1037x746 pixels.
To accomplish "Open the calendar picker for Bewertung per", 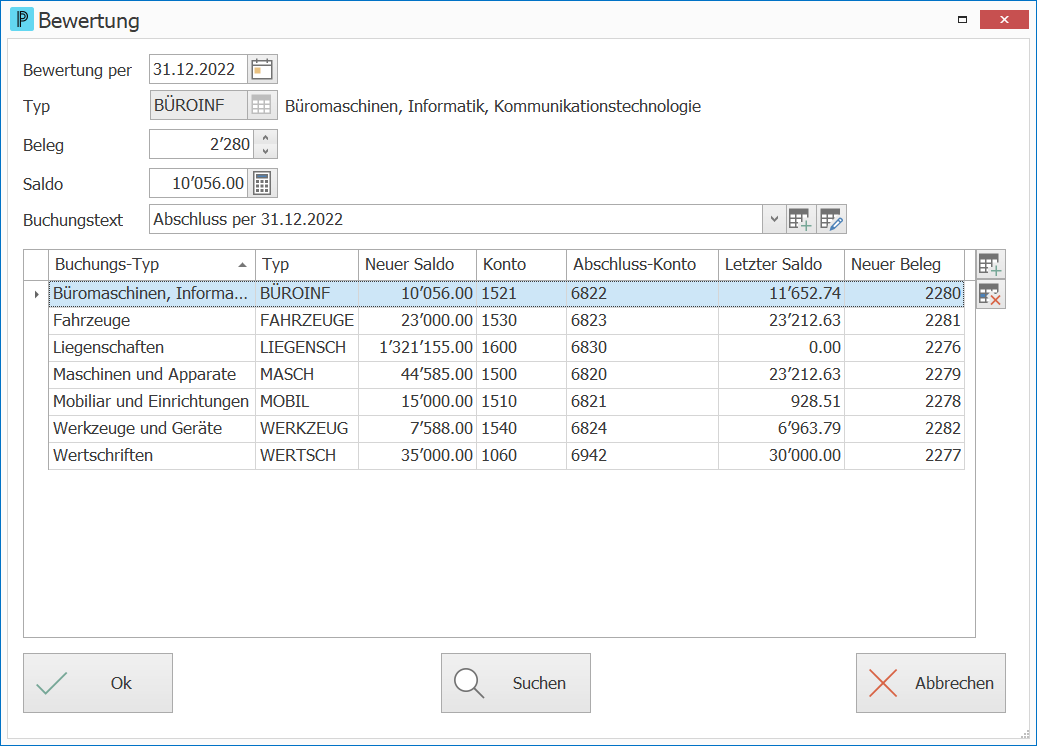I will pyautogui.click(x=262, y=69).
